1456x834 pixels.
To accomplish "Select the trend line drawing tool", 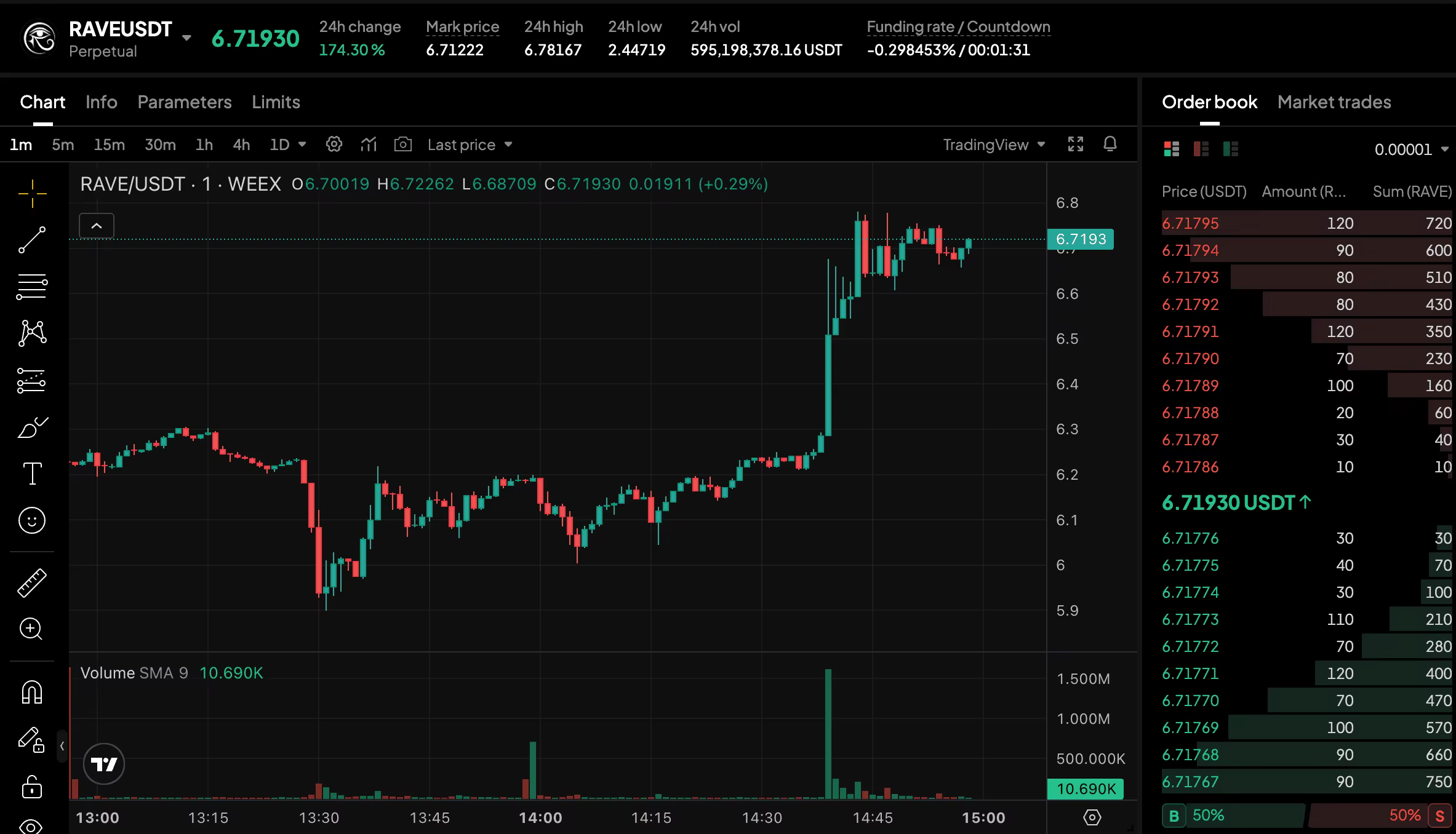I will tap(32, 240).
